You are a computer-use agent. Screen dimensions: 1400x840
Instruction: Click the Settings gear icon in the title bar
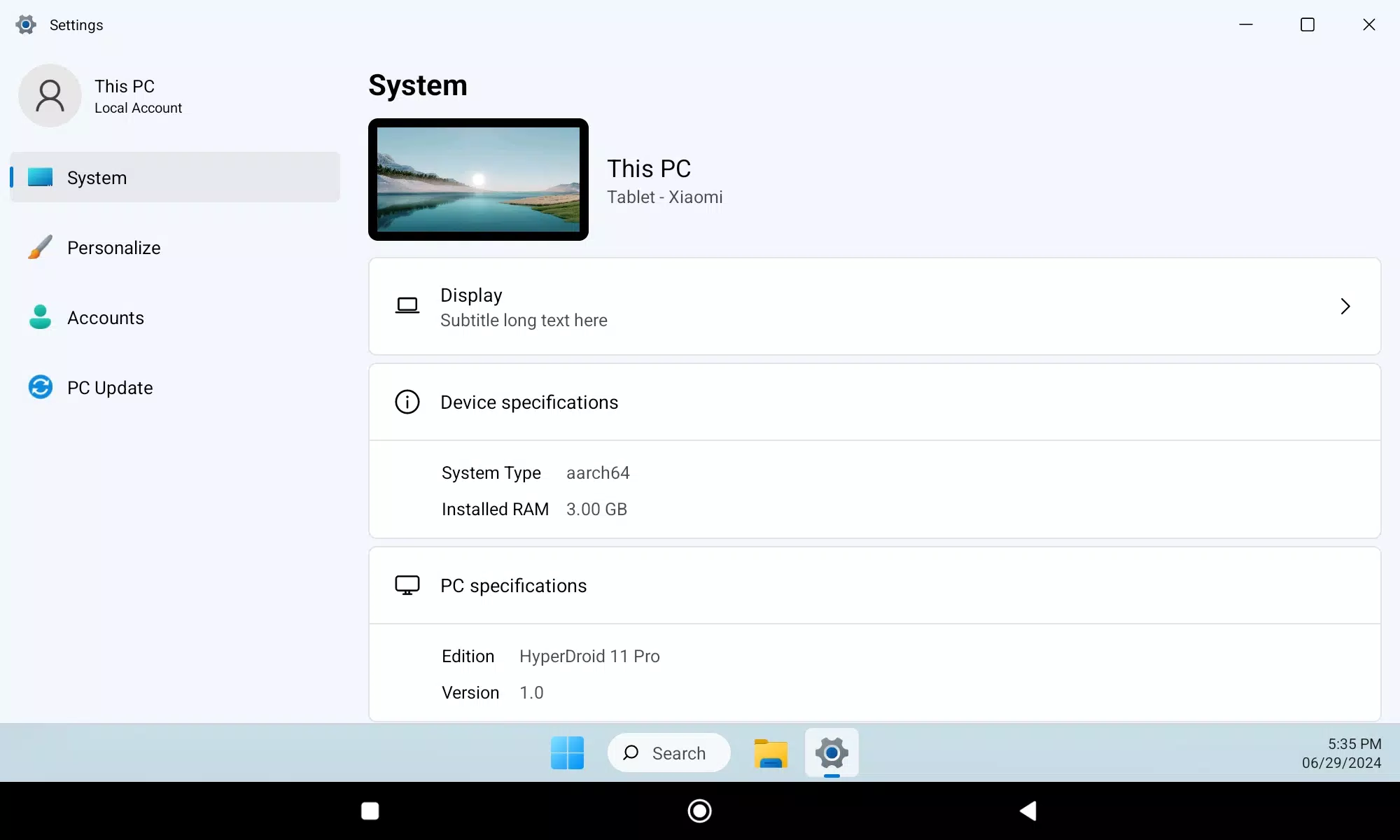(x=25, y=24)
